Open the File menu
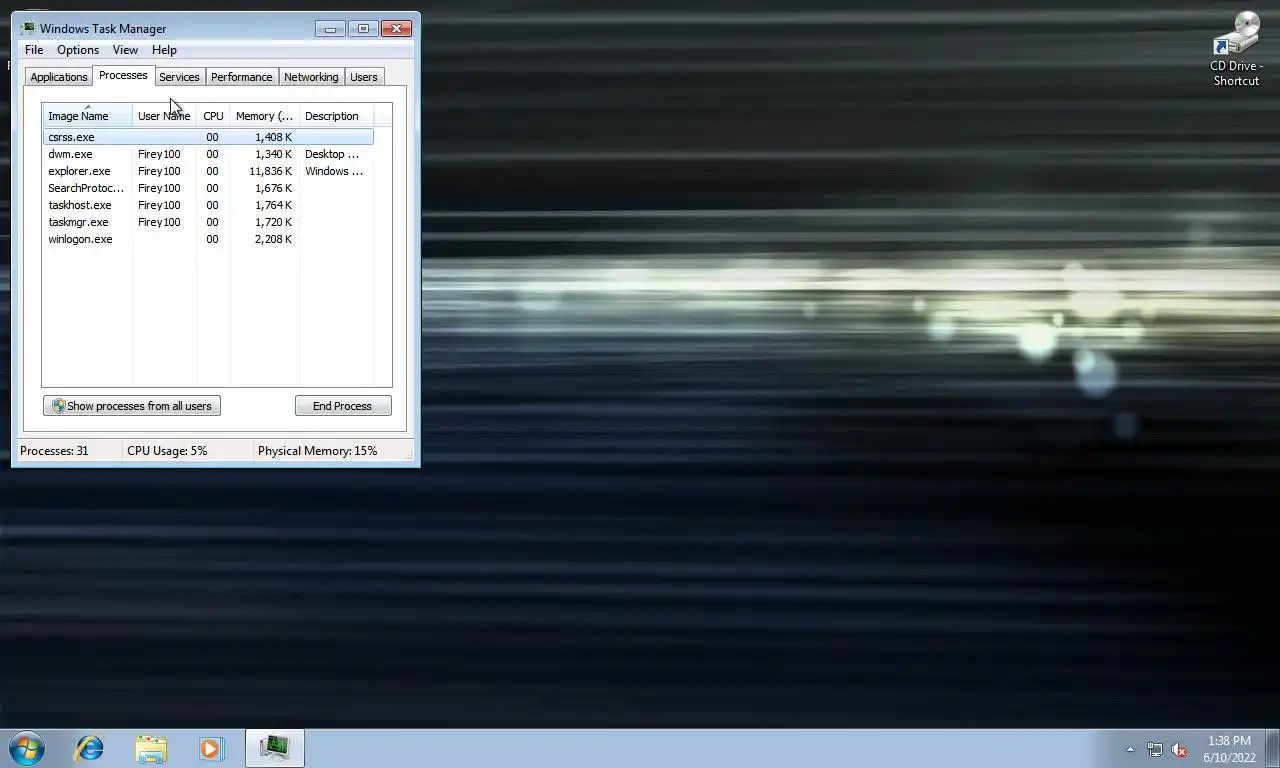Image resolution: width=1280 pixels, height=768 pixels. [34, 50]
